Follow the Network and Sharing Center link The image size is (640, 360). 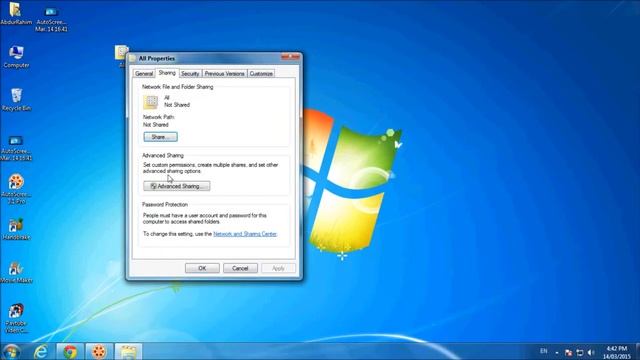pos(245,234)
